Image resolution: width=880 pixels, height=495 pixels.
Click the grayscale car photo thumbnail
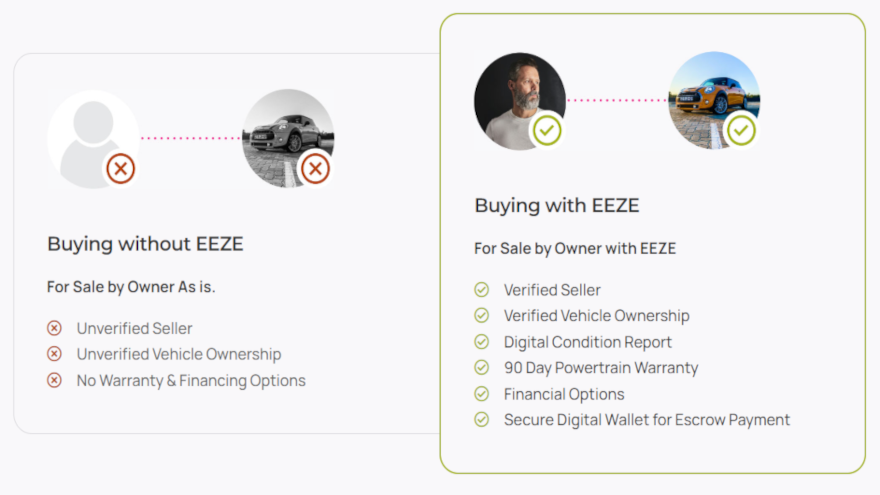click(x=285, y=132)
